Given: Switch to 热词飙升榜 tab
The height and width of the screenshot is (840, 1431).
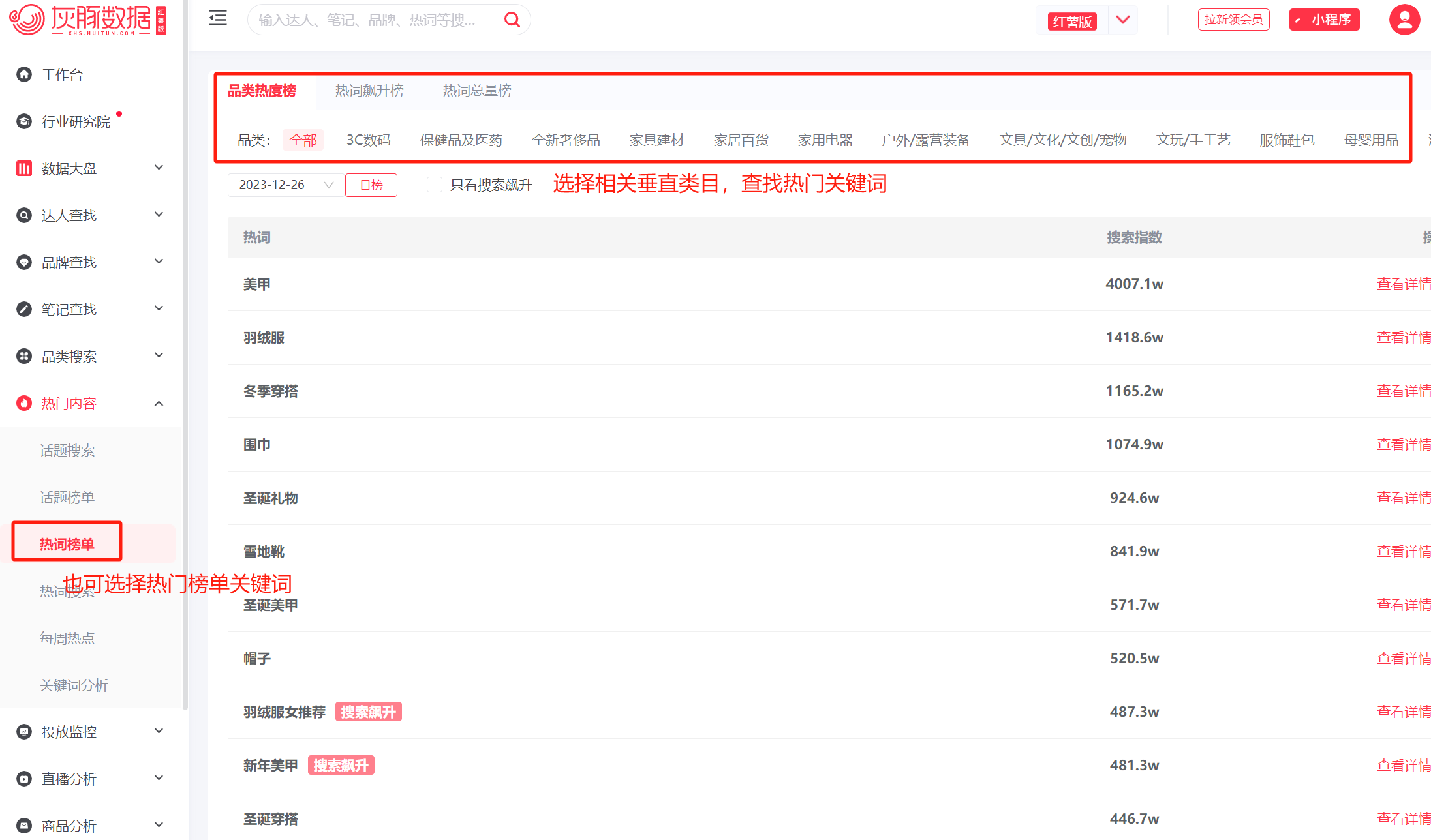Looking at the screenshot, I should pos(369,91).
